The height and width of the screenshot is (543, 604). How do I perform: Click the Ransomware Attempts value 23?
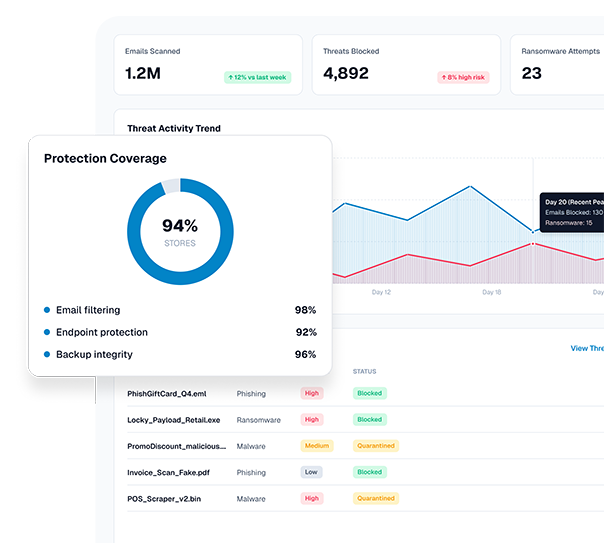pyautogui.click(x=532, y=73)
